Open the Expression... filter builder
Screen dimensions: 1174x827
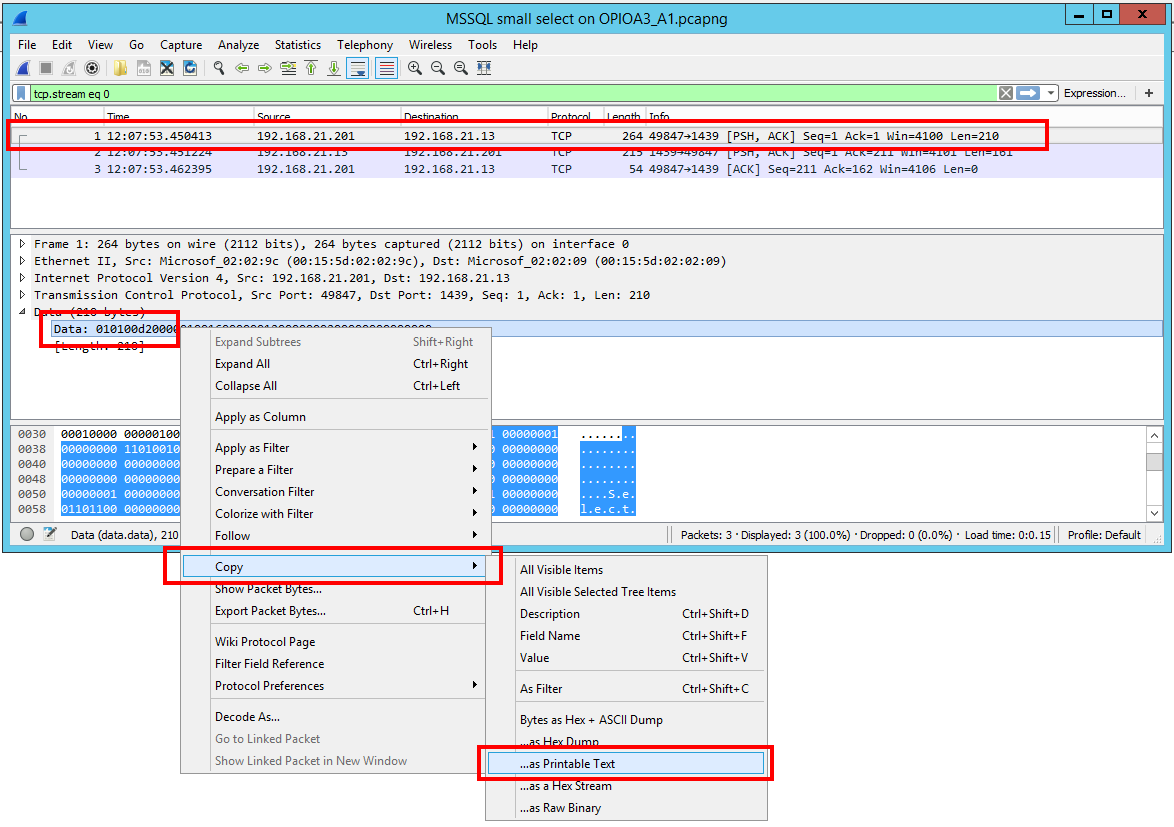click(x=1094, y=94)
